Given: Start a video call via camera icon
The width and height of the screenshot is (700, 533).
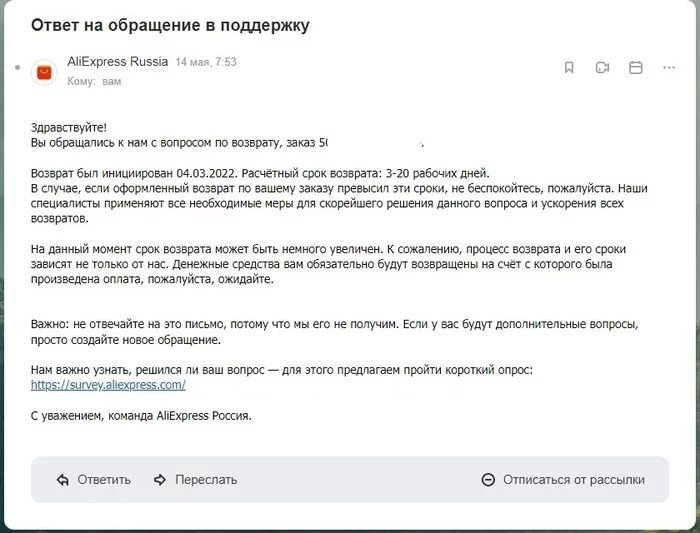Looking at the screenshot, I should [602, 67].
